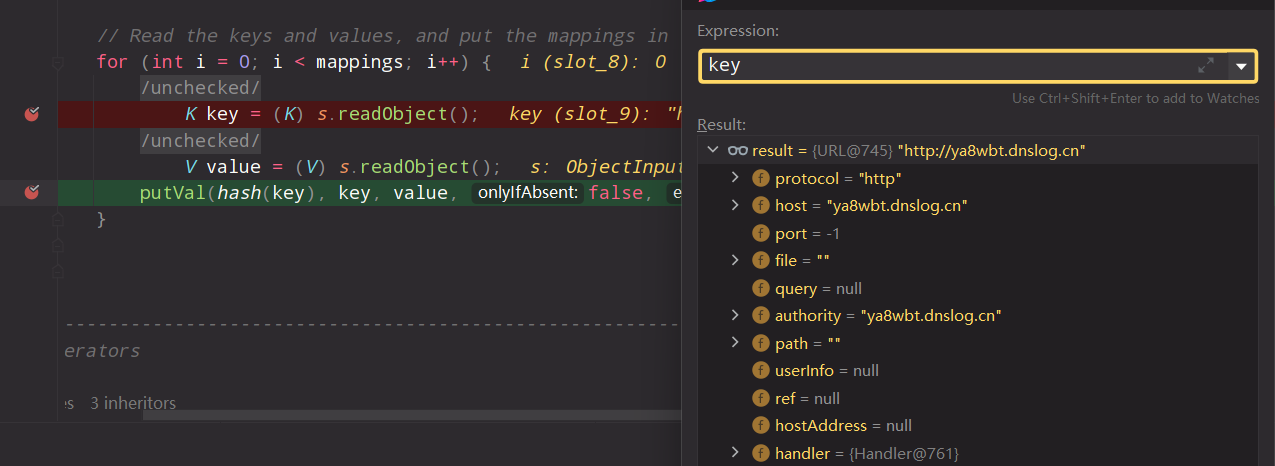Collapse the result URL@745 tree node
Image resolution: width=1275 pixels, height=466 pixels.
click(713, 150)
